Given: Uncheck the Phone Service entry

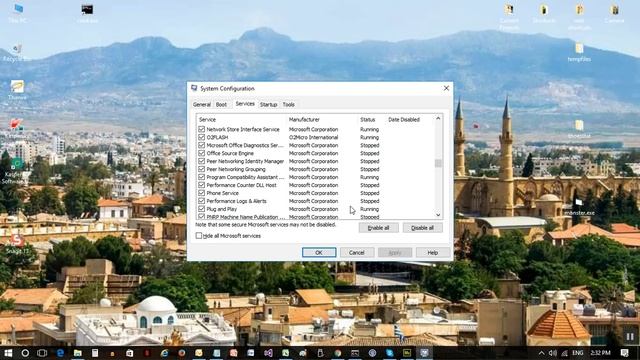Looking at the screenshot, I should (x=201, y=193).
